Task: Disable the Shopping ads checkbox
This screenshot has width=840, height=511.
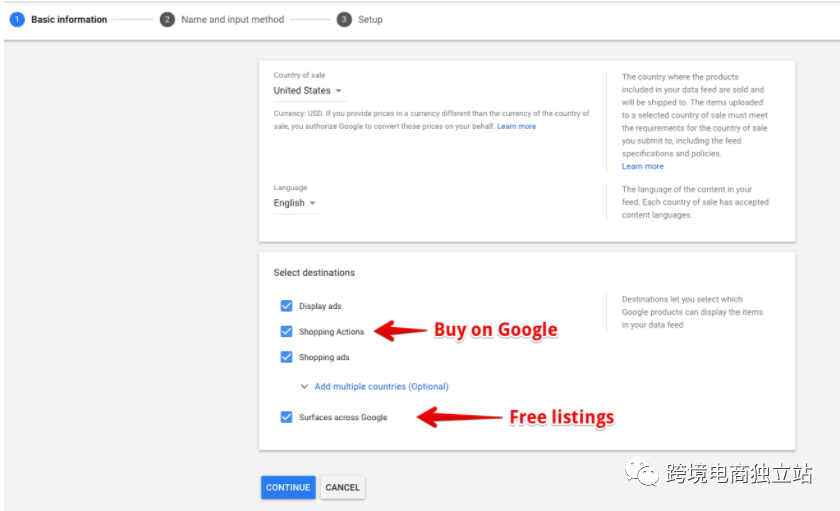Action: 287,357
